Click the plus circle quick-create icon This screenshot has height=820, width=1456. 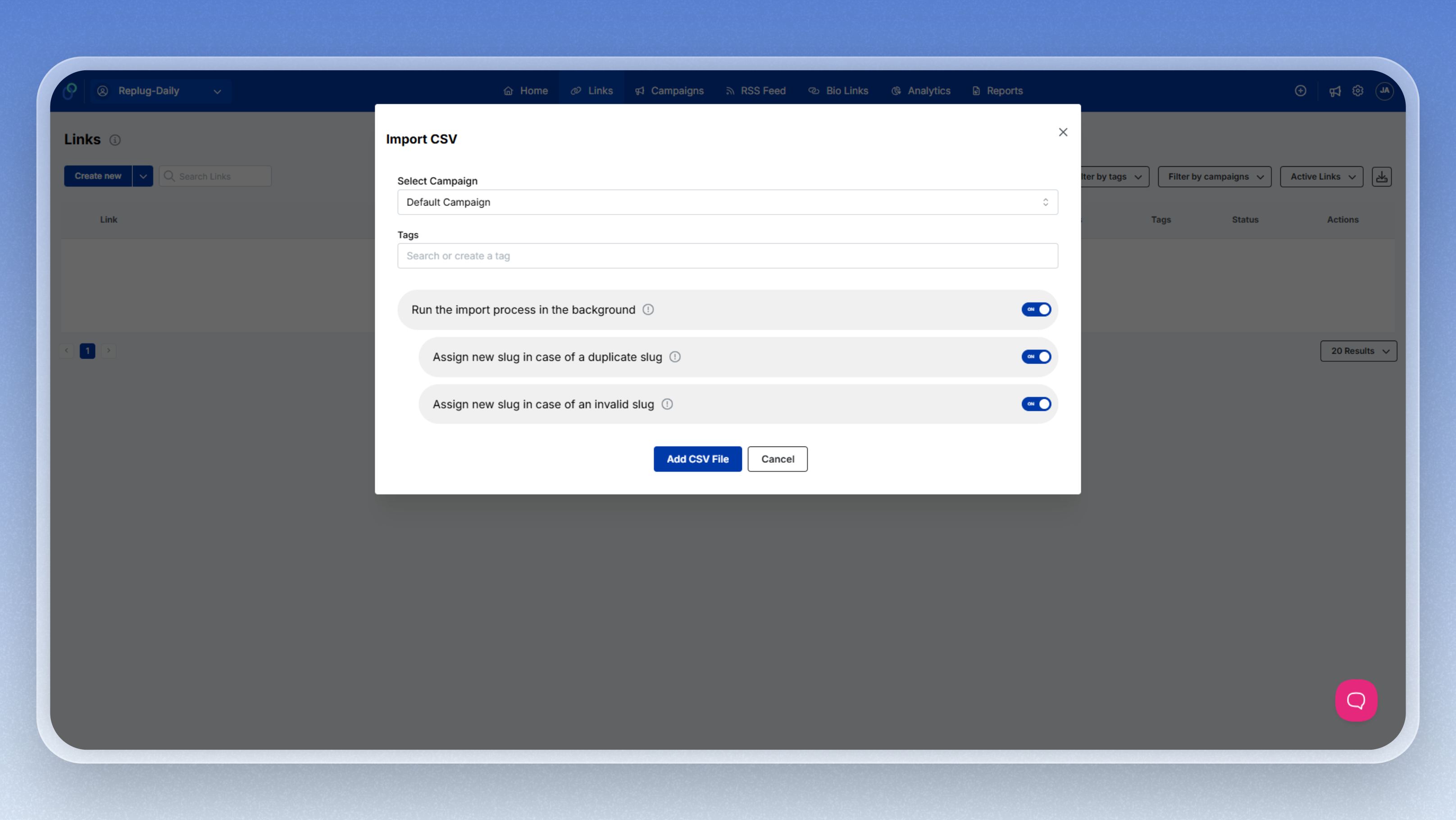(1301, 91)
